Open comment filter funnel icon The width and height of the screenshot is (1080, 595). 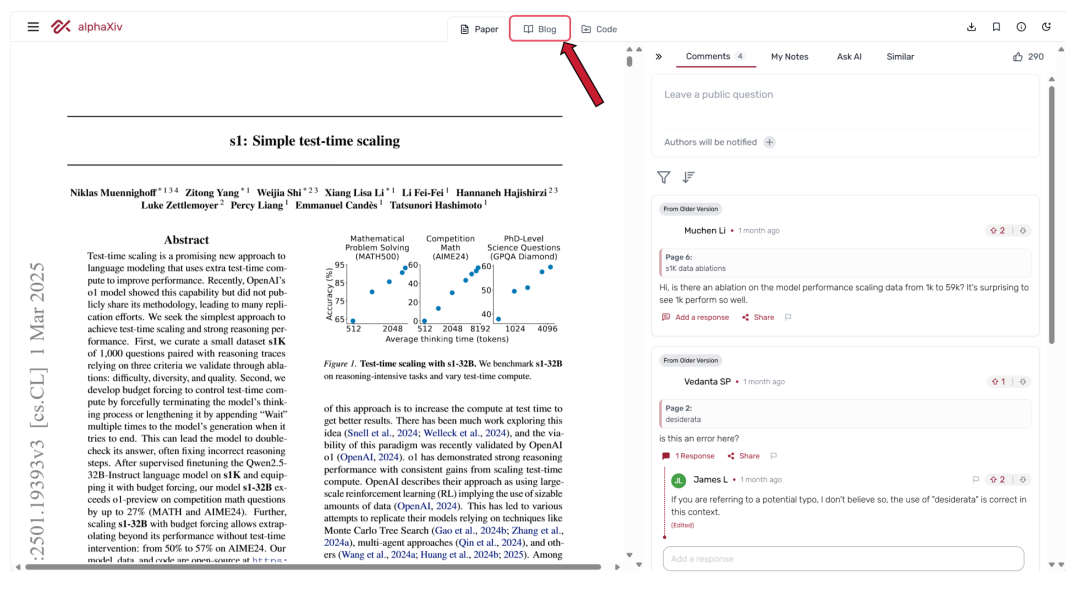click(x=663, y=178)
